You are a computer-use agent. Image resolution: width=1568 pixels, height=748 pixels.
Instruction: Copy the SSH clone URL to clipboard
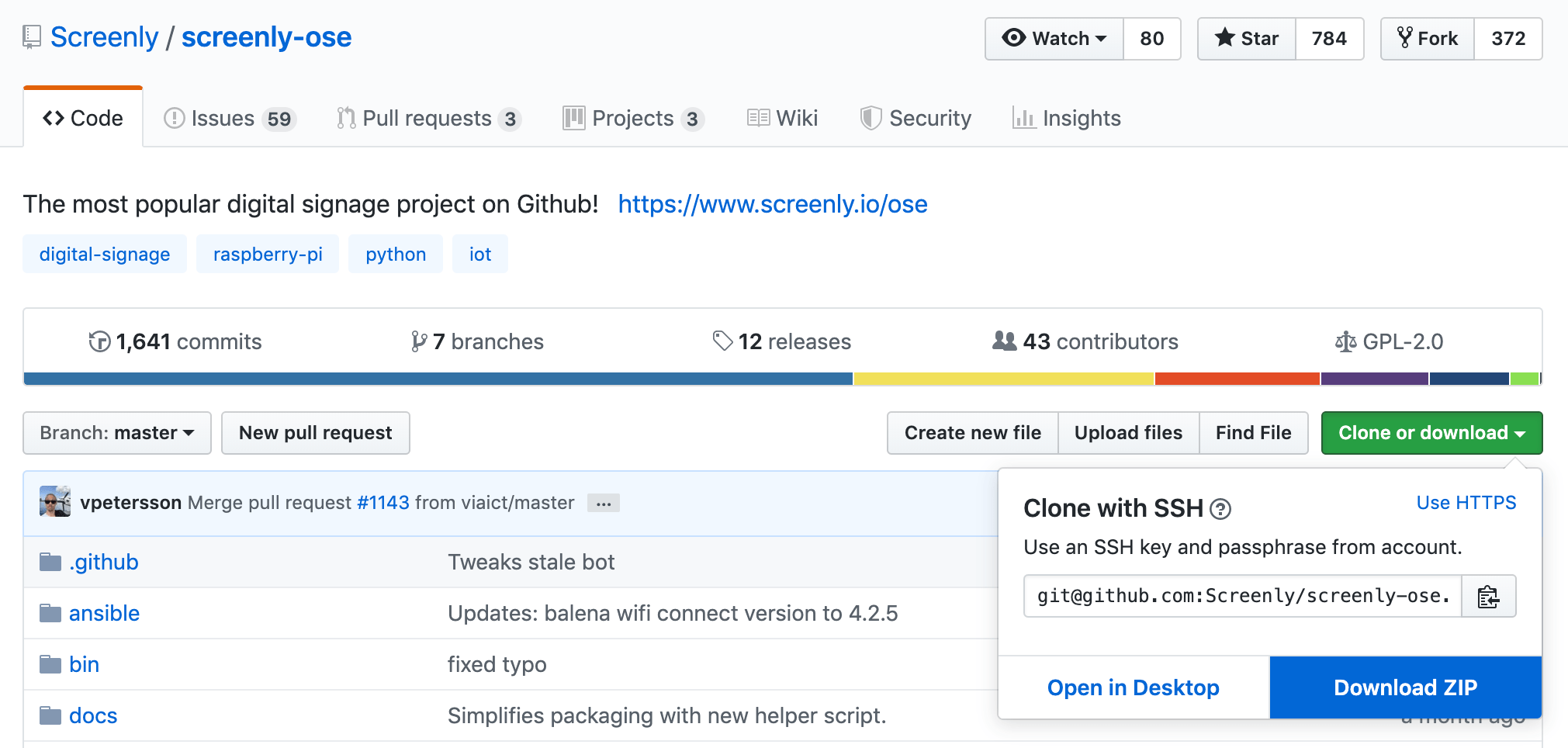pyautogui.click(x=1488, y=597)
